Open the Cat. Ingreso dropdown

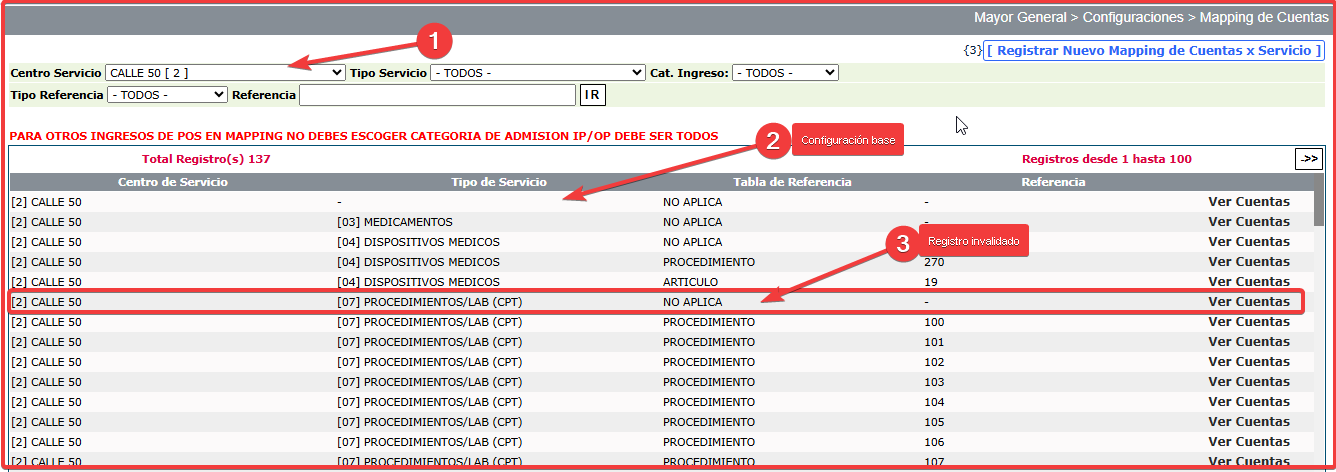coord(785,73)
